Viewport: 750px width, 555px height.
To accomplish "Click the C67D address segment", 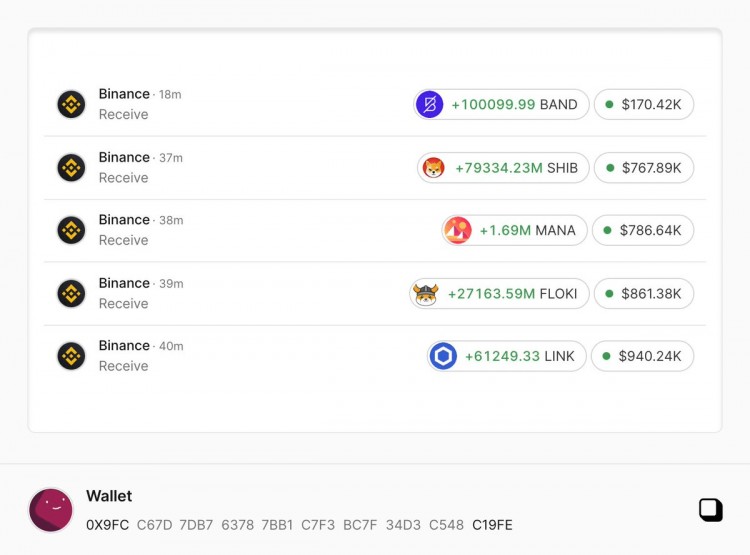I will click(154, 525).
